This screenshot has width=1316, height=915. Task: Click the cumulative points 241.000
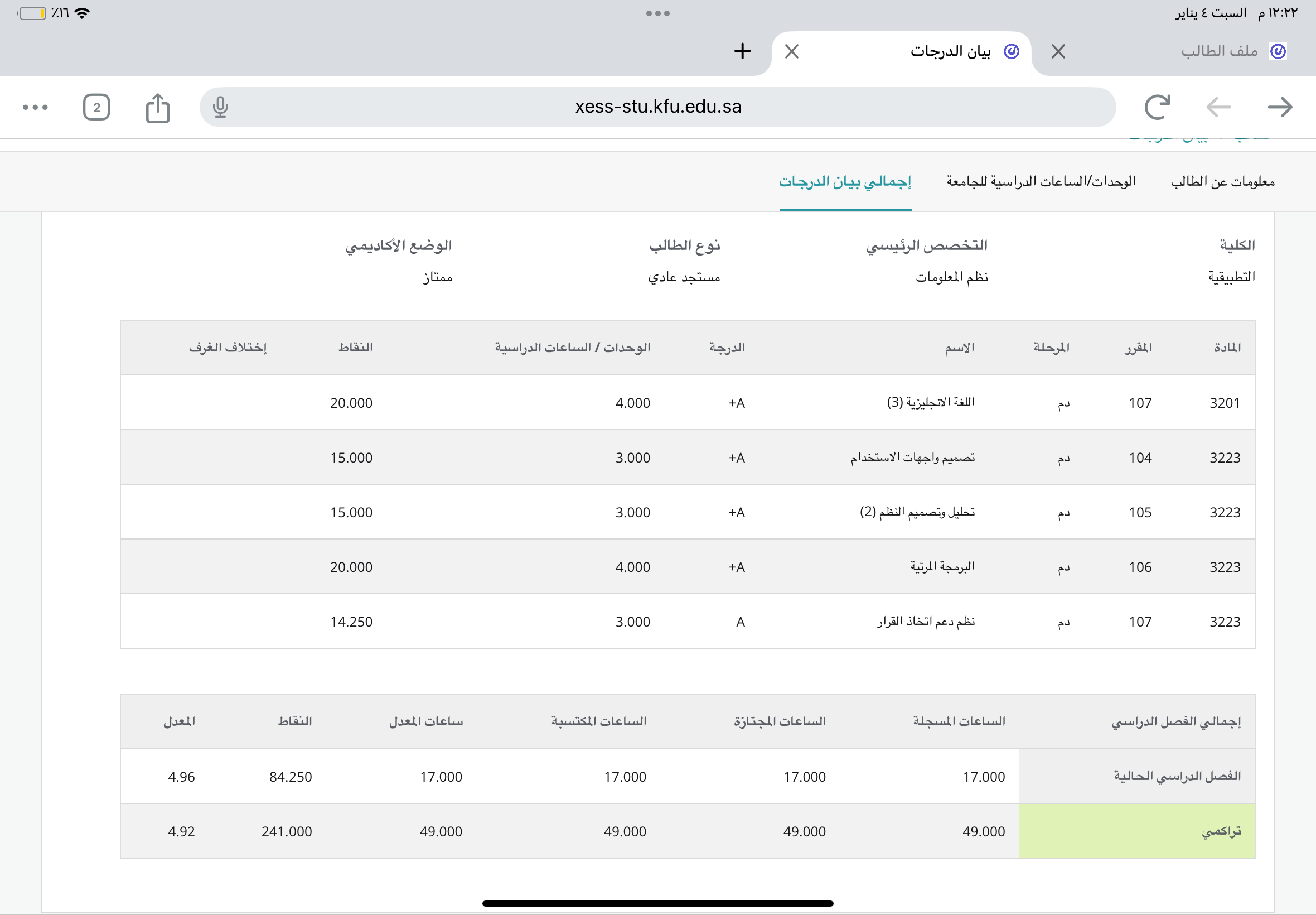287,831
